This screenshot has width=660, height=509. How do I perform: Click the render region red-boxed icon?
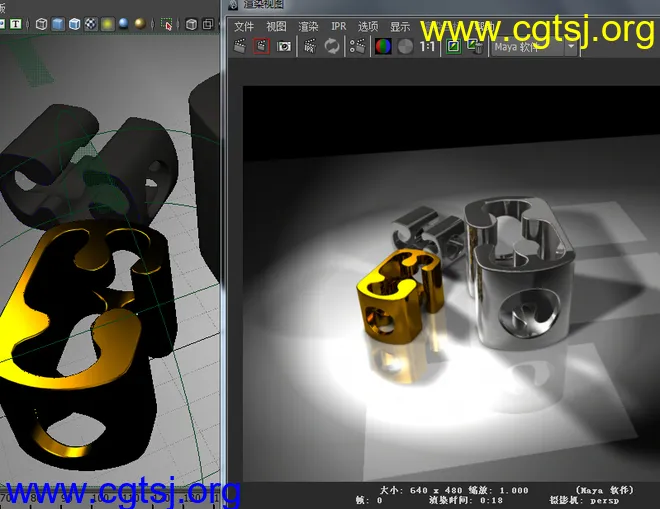coord(261,46)
